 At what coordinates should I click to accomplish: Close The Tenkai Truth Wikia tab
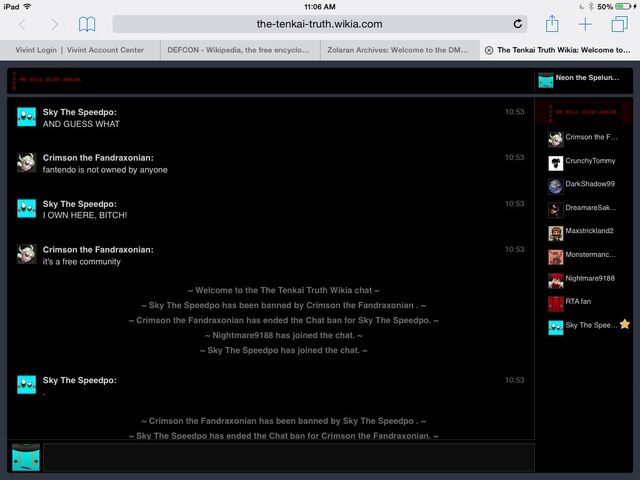click(x=489, y=50)
